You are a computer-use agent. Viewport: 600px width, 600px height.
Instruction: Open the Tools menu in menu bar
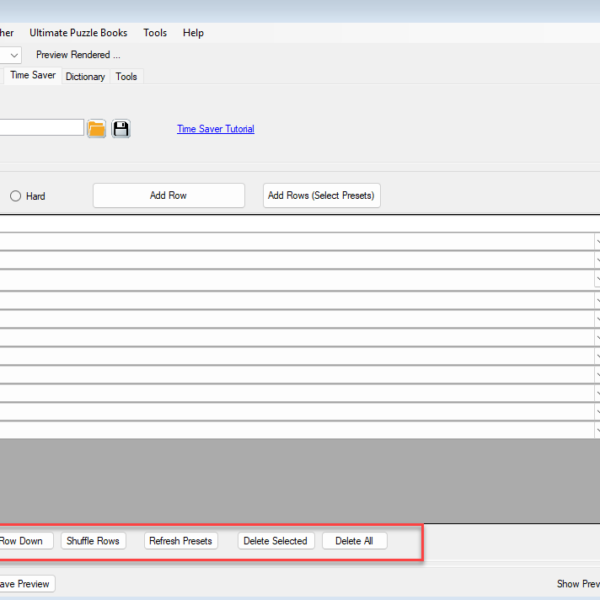point(155,33)
